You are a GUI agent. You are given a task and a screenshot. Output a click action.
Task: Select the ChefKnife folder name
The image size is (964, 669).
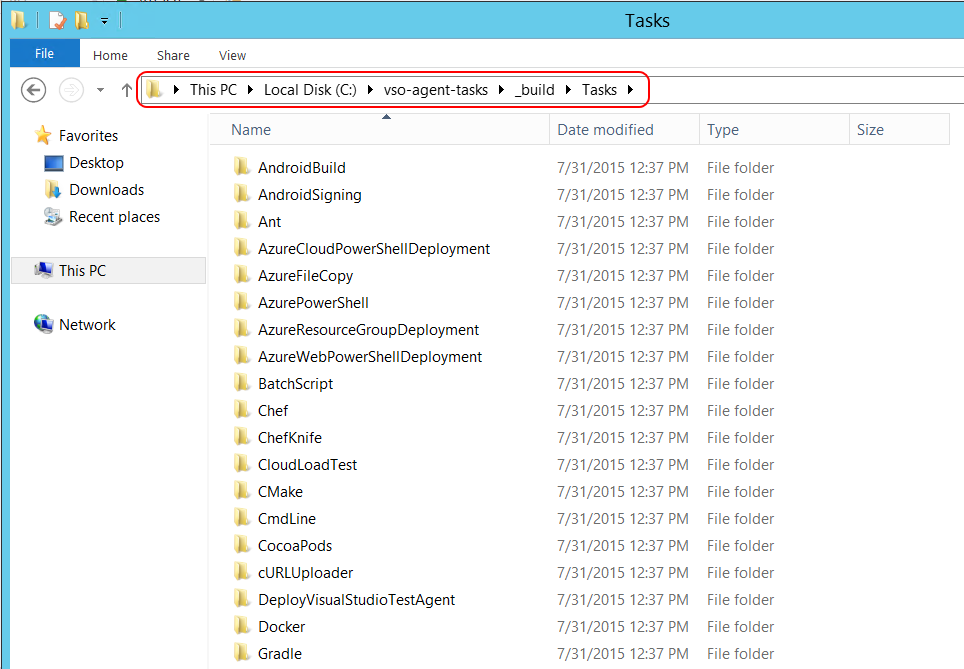290,438
